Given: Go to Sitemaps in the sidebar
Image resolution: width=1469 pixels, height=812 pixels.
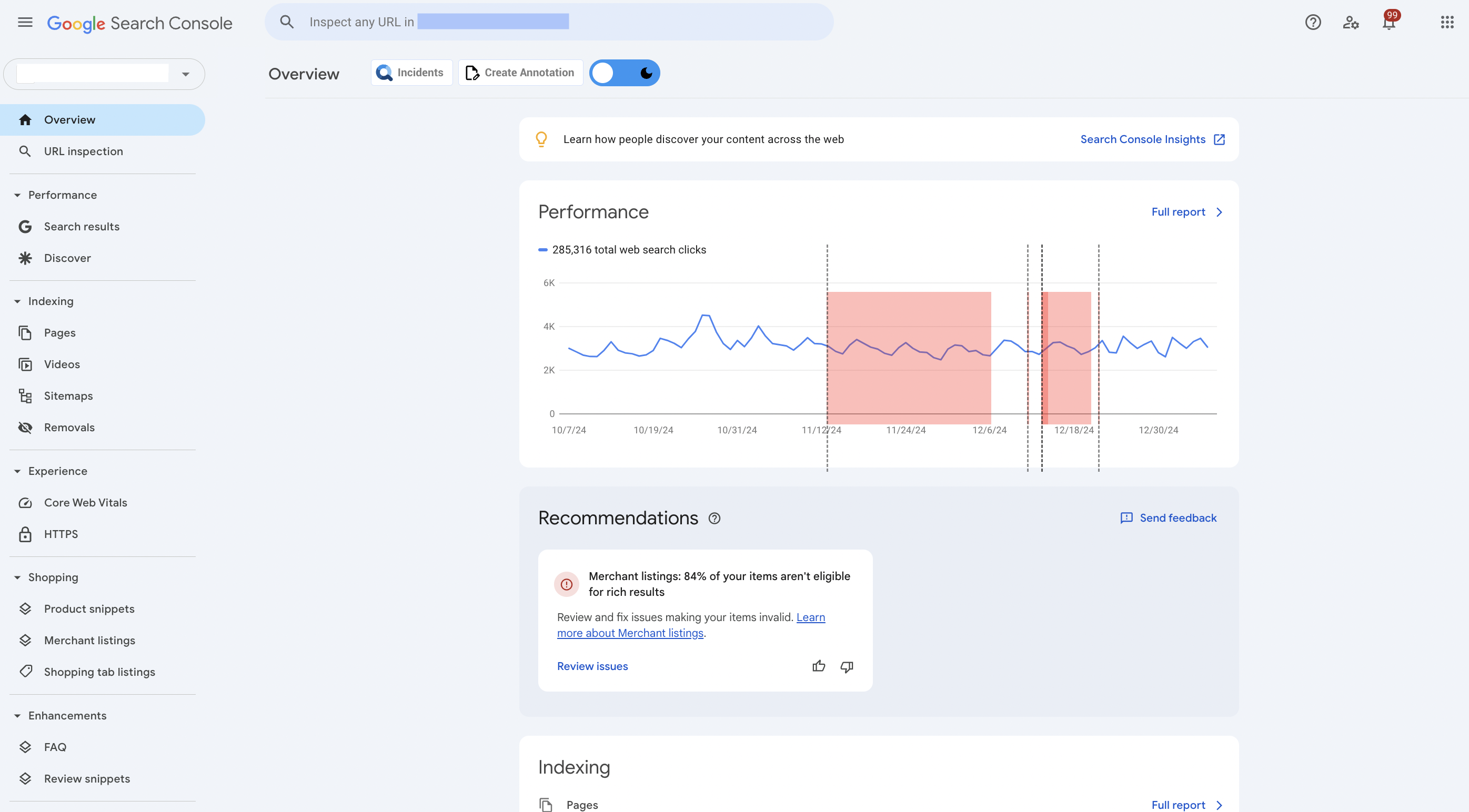Looking at the screenshot, I should coord(68,395).
